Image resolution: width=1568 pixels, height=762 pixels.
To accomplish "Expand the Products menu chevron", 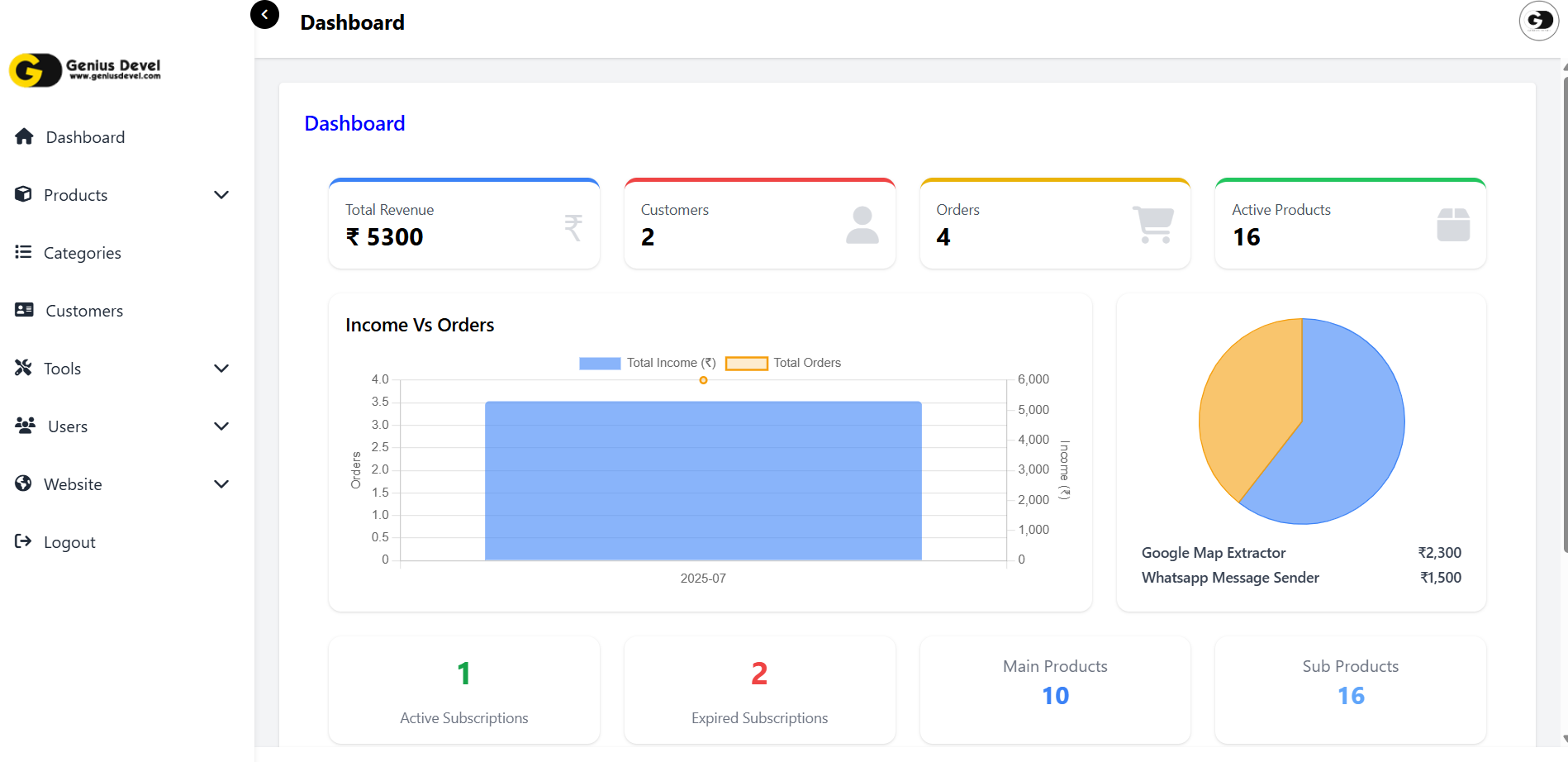I will coord(221,195).
